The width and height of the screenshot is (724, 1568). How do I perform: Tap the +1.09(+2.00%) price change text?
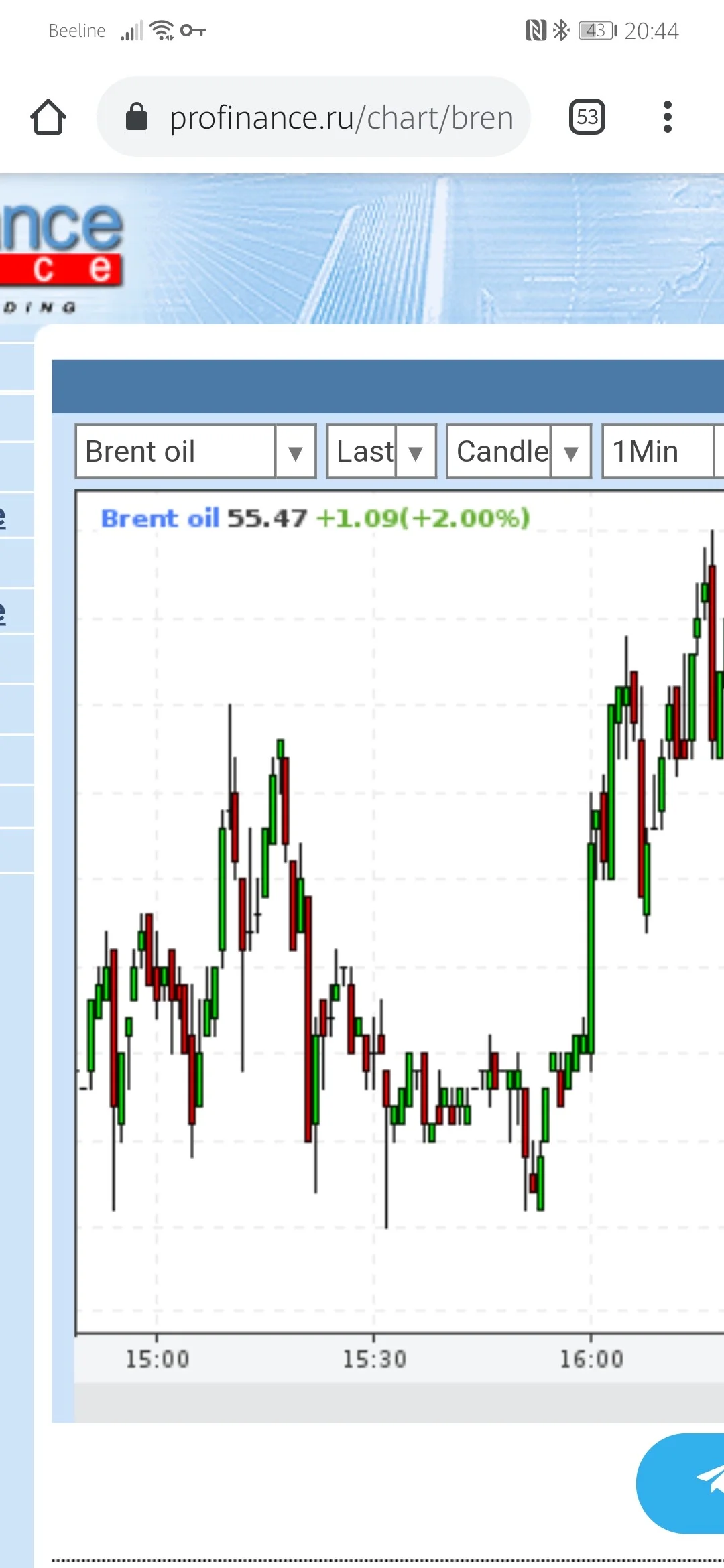[423, 518]
